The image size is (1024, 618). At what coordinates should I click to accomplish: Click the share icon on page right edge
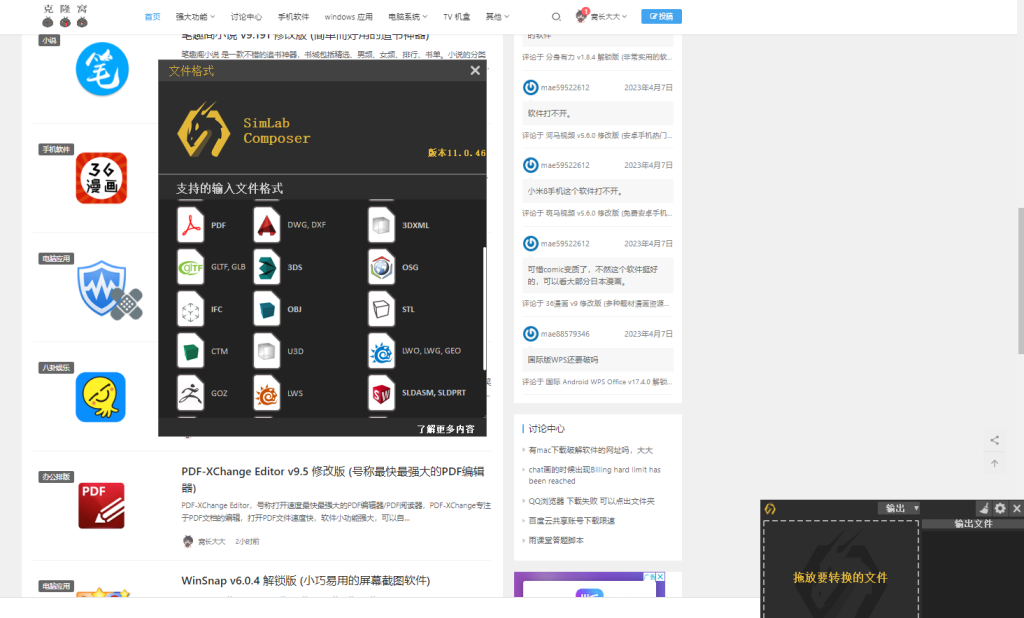pos(995,440)
